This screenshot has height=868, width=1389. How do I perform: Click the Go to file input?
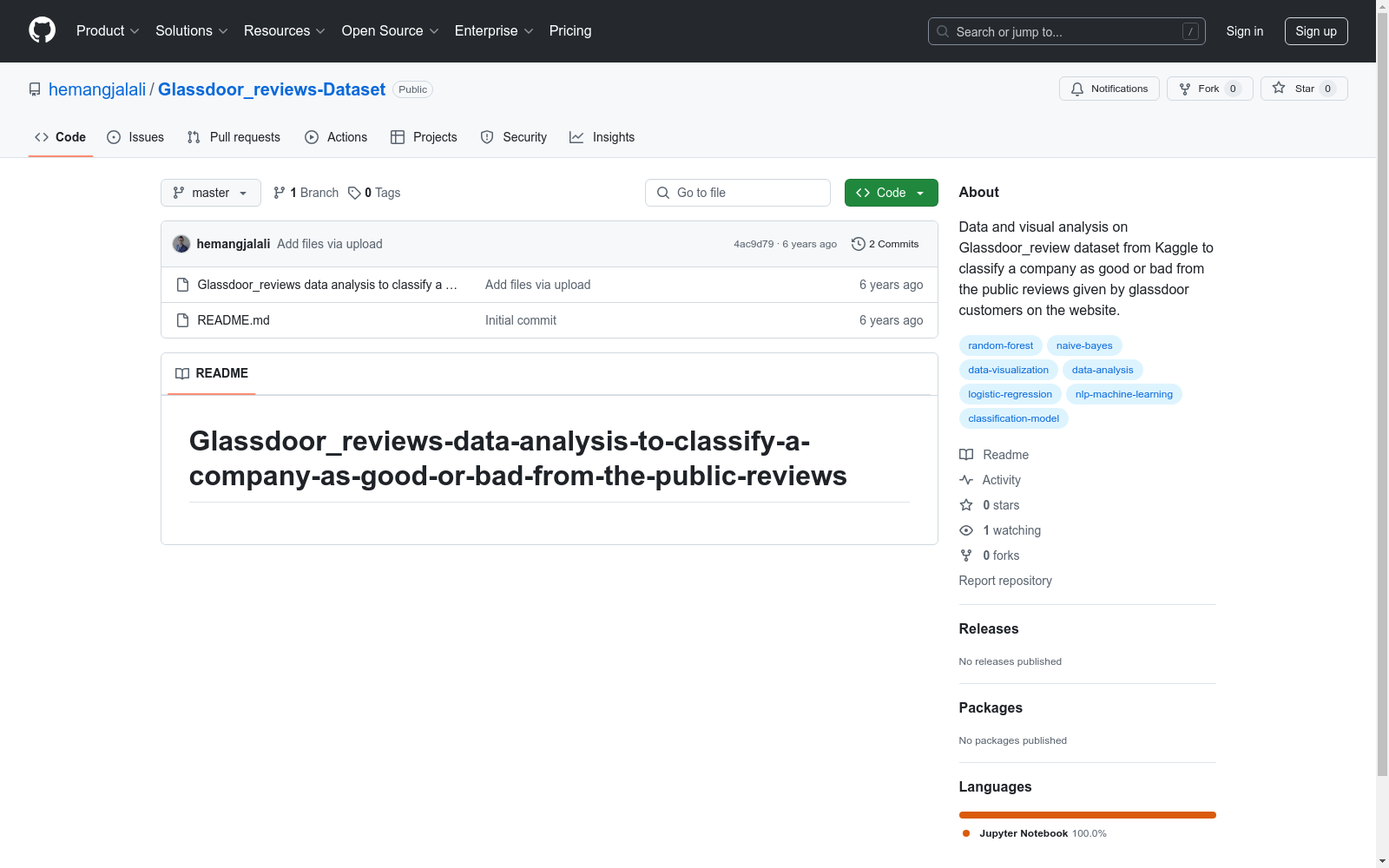pyautogui.click(x=738, y=193)
